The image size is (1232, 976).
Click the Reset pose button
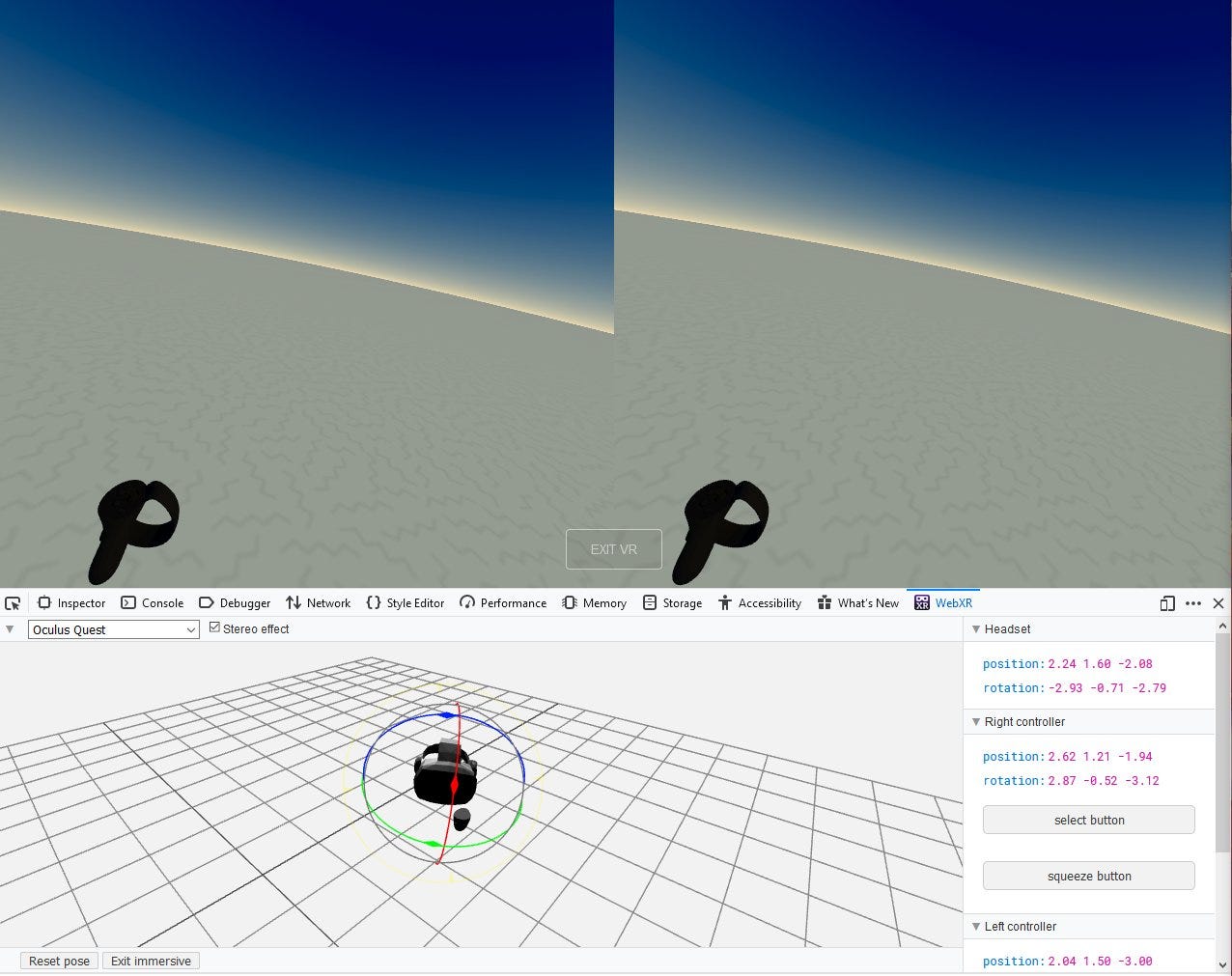coord(58,961)
